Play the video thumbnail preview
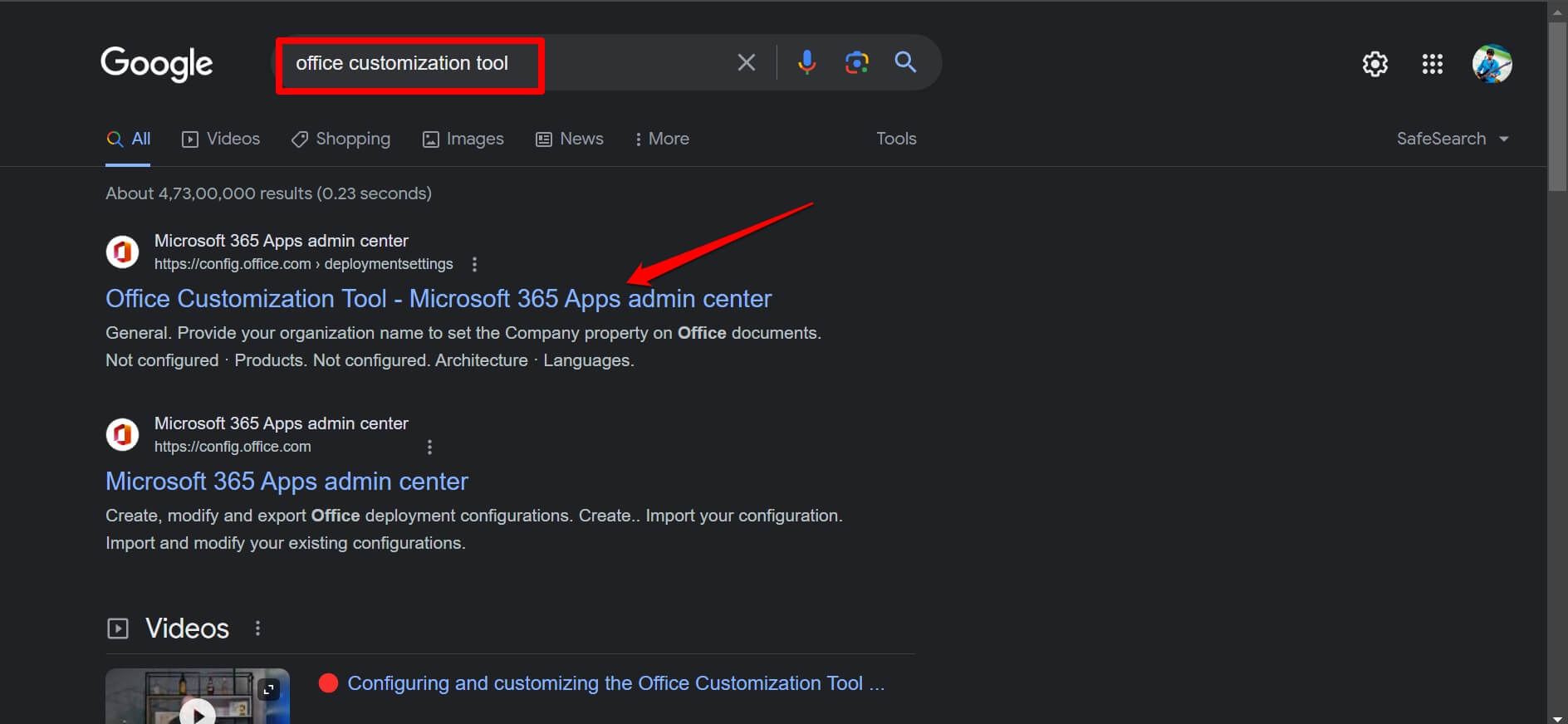 pos(198,712)
